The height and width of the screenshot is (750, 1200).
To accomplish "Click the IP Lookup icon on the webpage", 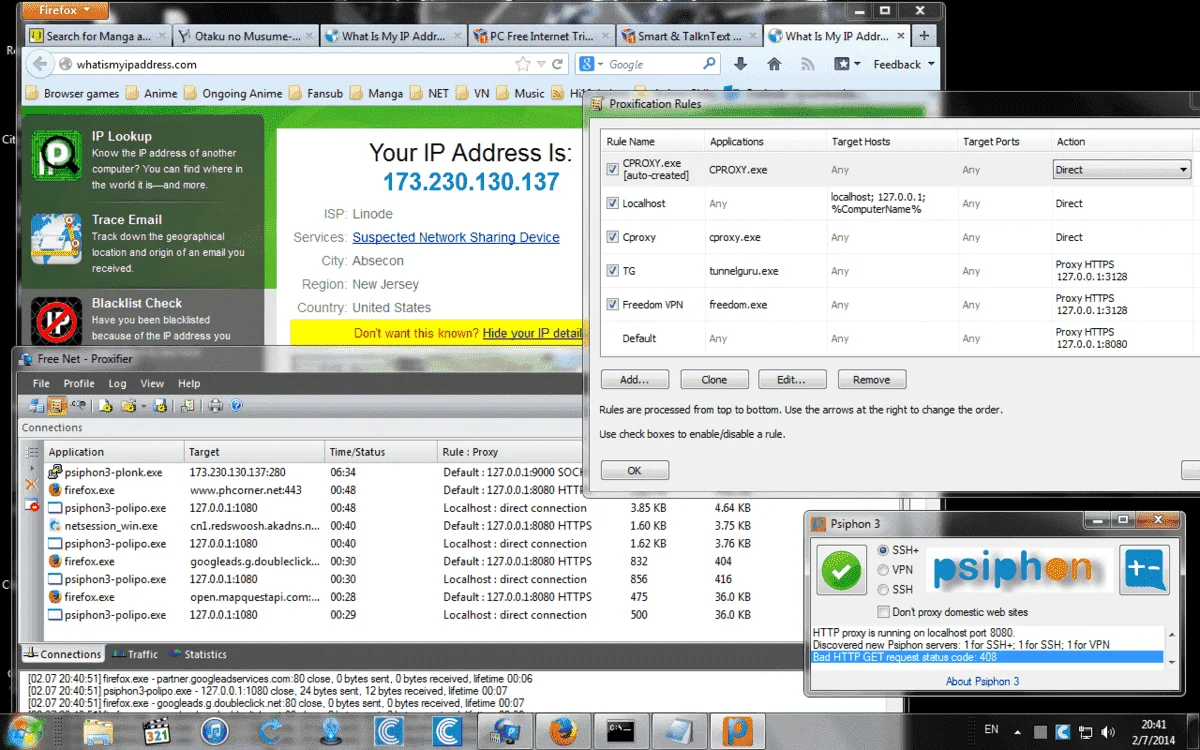I will pos(57,156).
